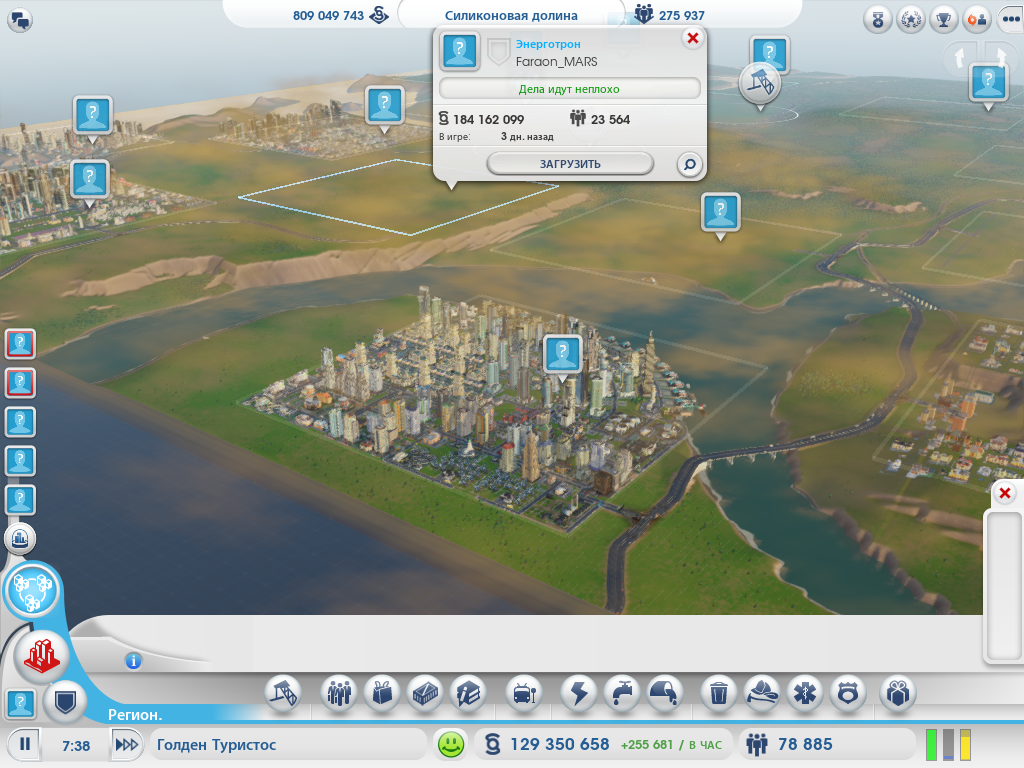Switch to region view with globe button

[31, 590]
